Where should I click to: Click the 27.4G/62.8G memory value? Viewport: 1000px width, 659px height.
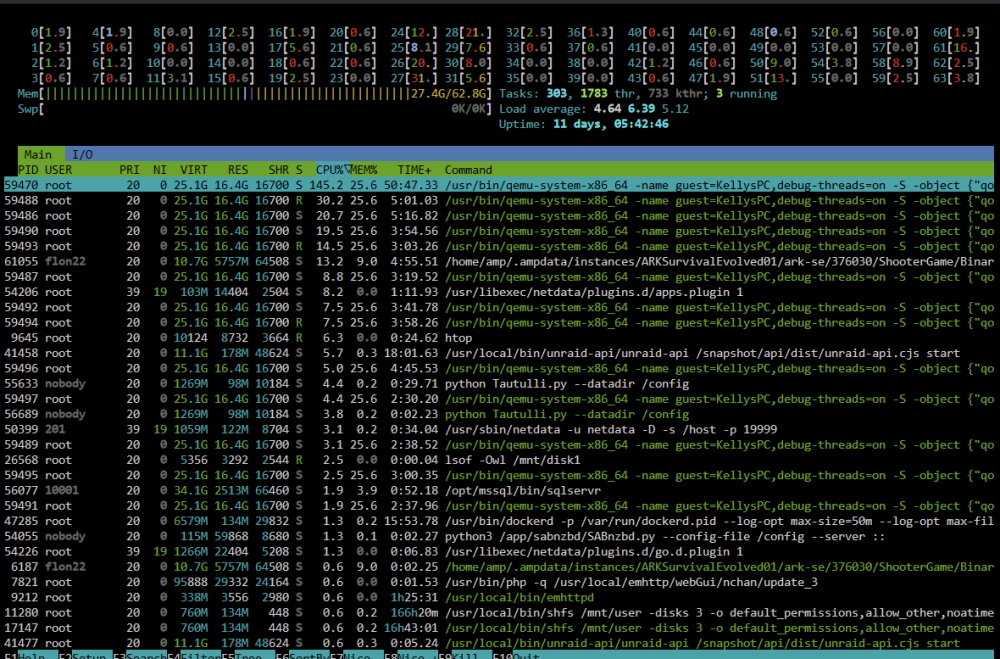[x=449, y=94]
